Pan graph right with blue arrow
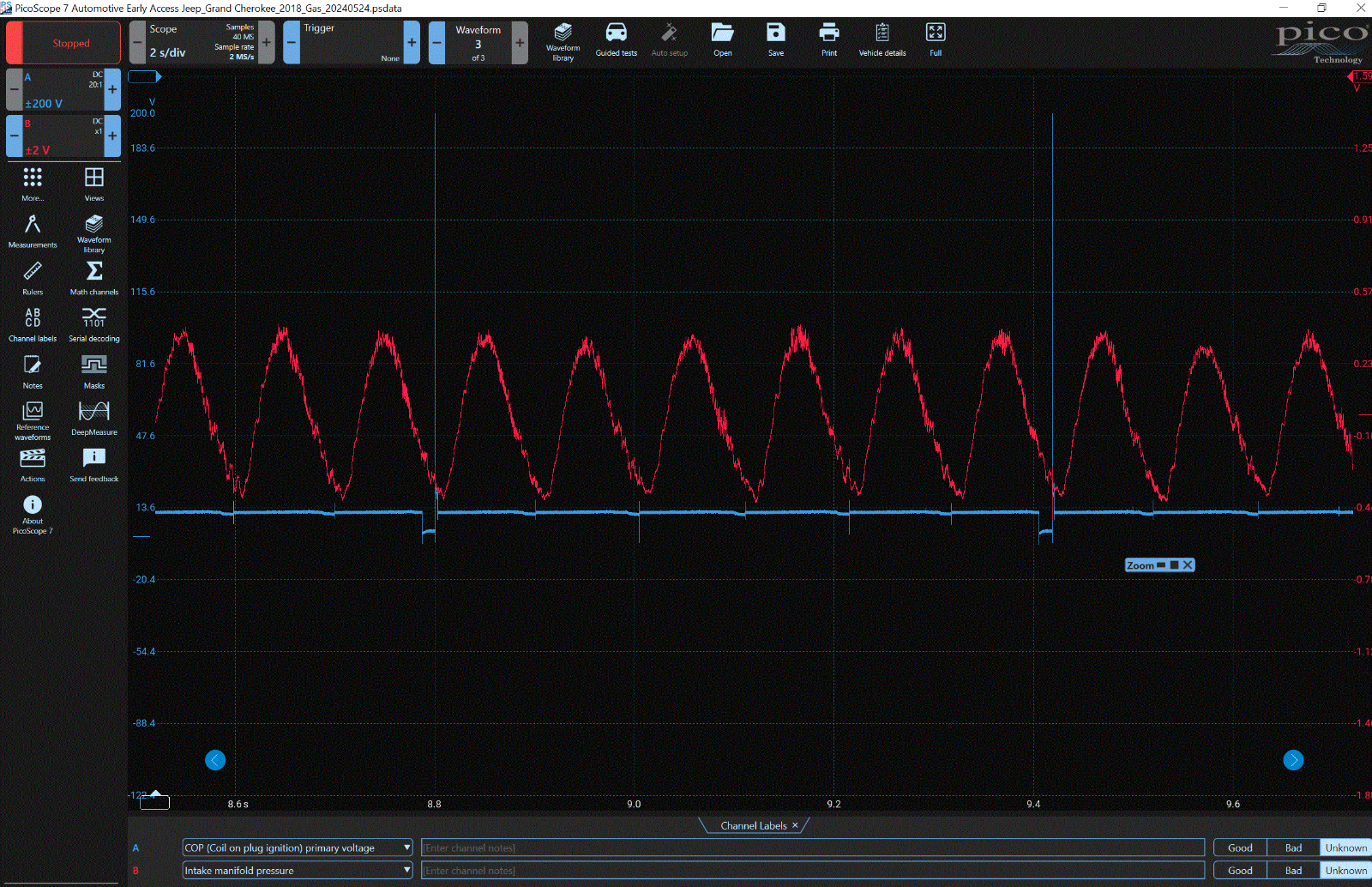This screenshot has height=887, width=1372. tap(1293, 760)
